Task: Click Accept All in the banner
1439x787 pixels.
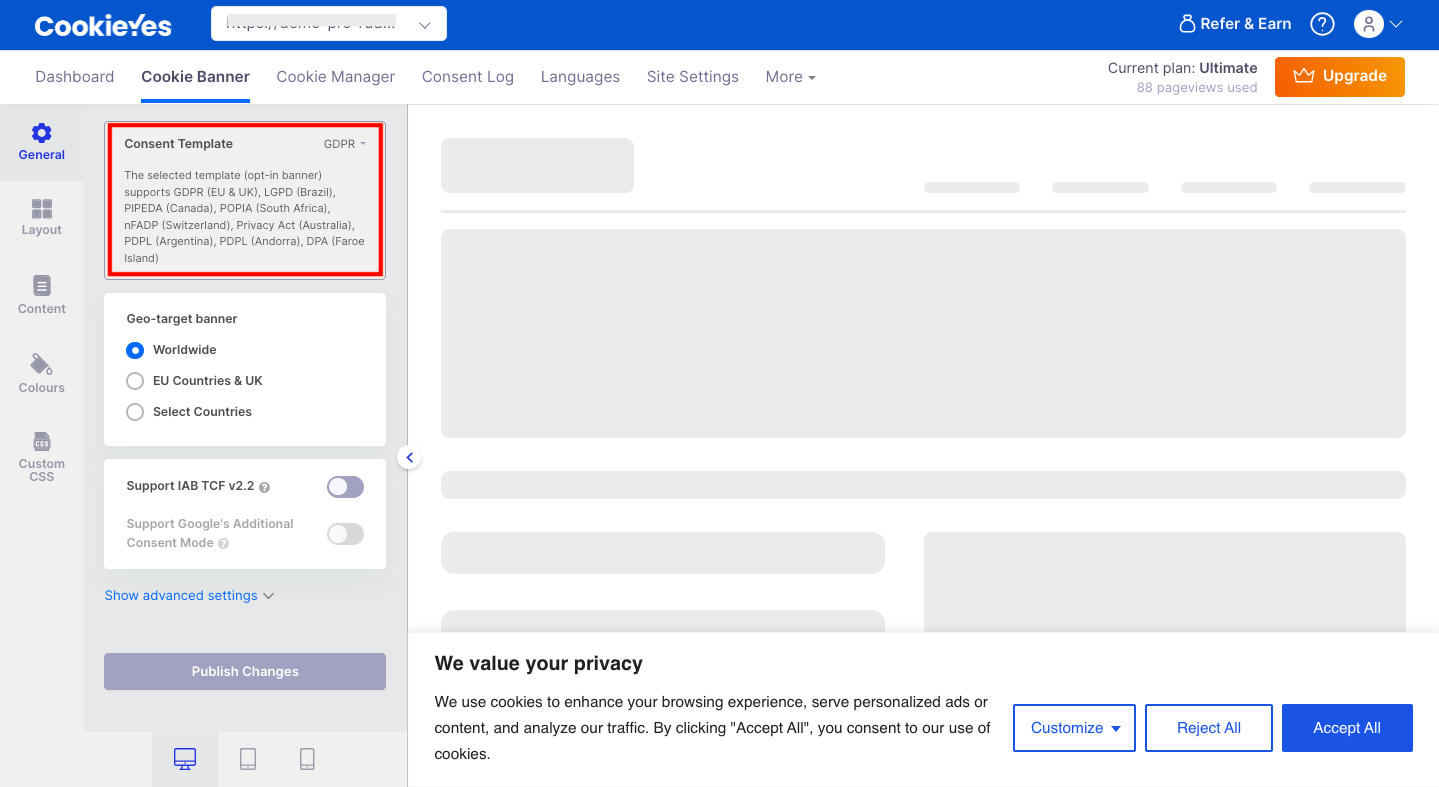Action: click(x=1347, y=728)
